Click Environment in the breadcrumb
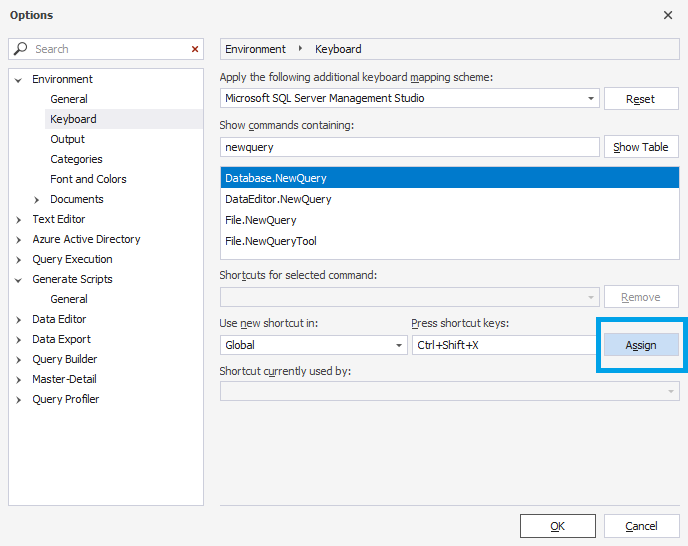The image size is (688, 546). click(x=255, y=49)
